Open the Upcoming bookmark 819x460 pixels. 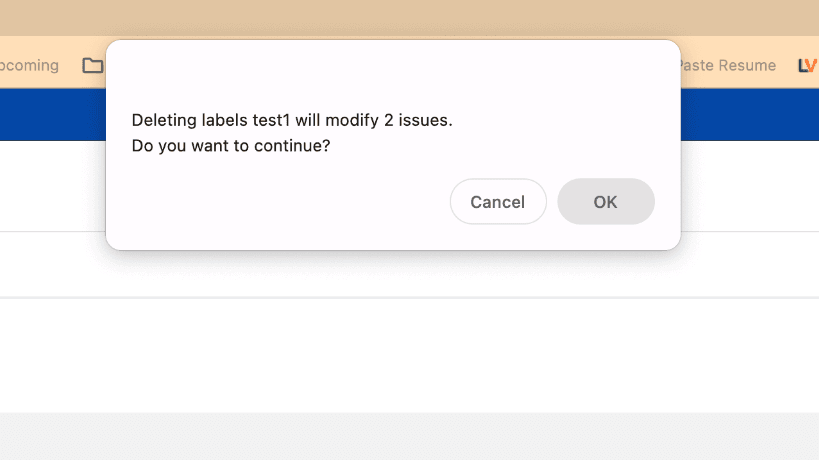point(29,66)
